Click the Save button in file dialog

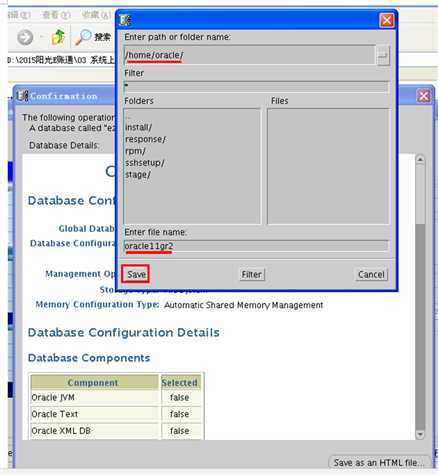point(136,274)
